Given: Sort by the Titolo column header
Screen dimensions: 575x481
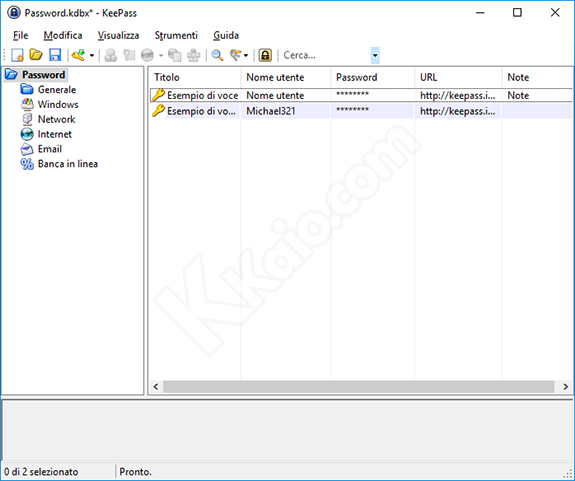Looking at the screenshot, I should coord(195,77).
